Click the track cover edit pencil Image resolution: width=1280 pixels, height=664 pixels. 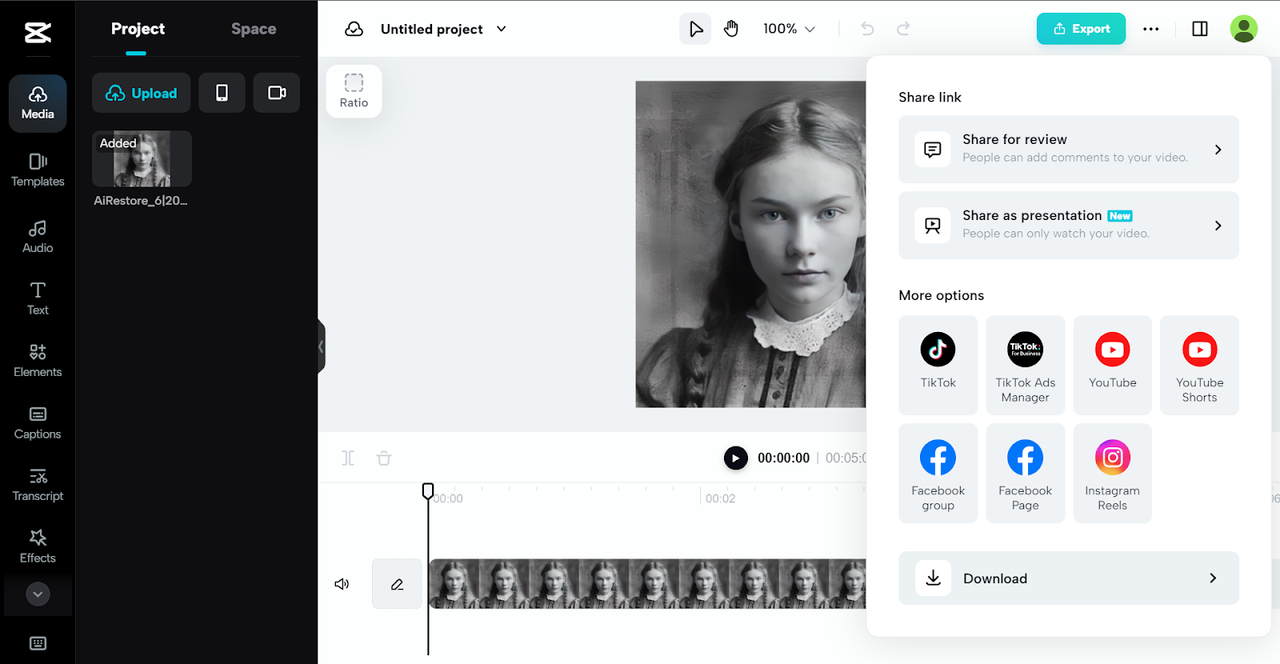coord(397,584)
